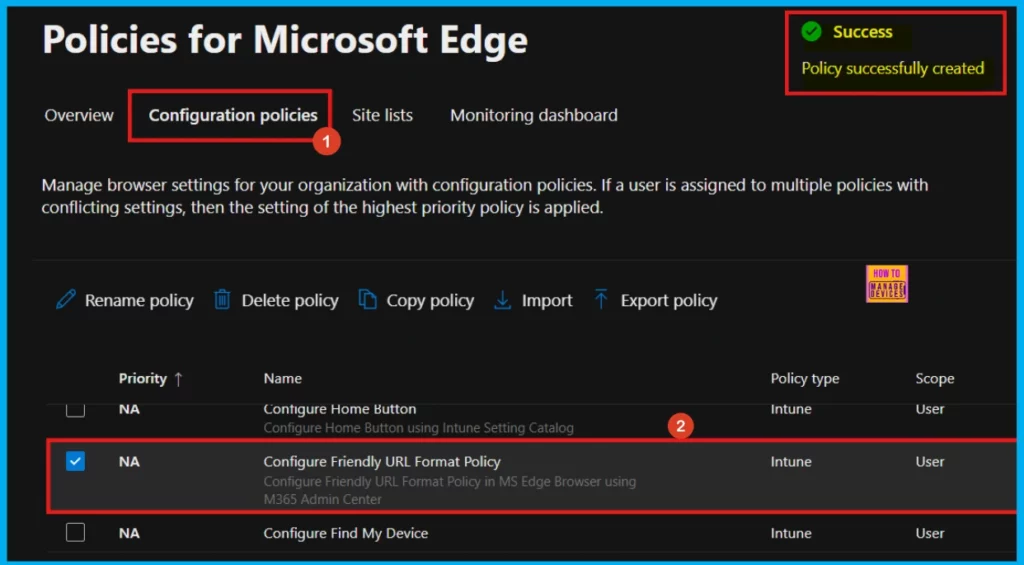Image resolution: width=1024 pixels, height=565 pixels.
Task: Click NA priority in Friendly URL Format row
Action: pyautogui.click(x=129, y=462)
